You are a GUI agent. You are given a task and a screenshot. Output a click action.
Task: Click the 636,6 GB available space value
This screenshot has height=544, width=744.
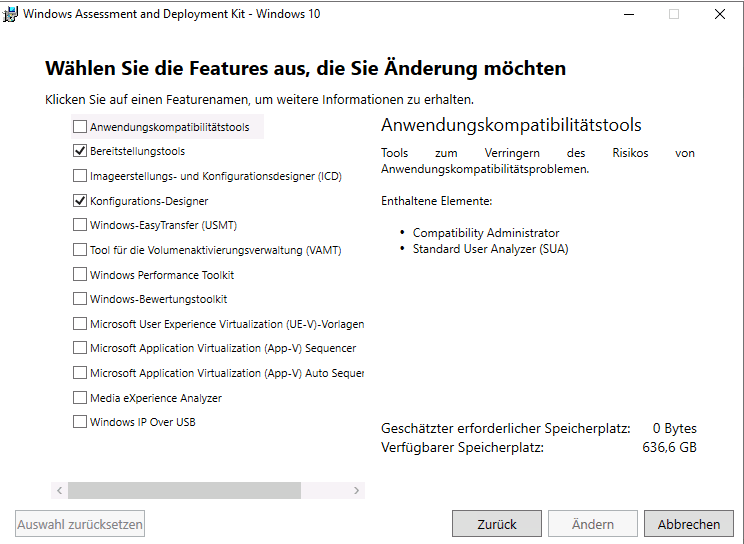click(669, 447)
